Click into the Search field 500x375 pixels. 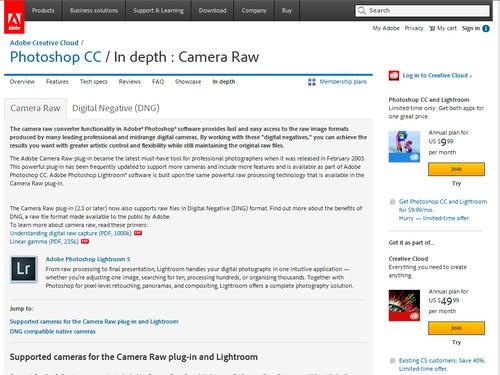422,11
